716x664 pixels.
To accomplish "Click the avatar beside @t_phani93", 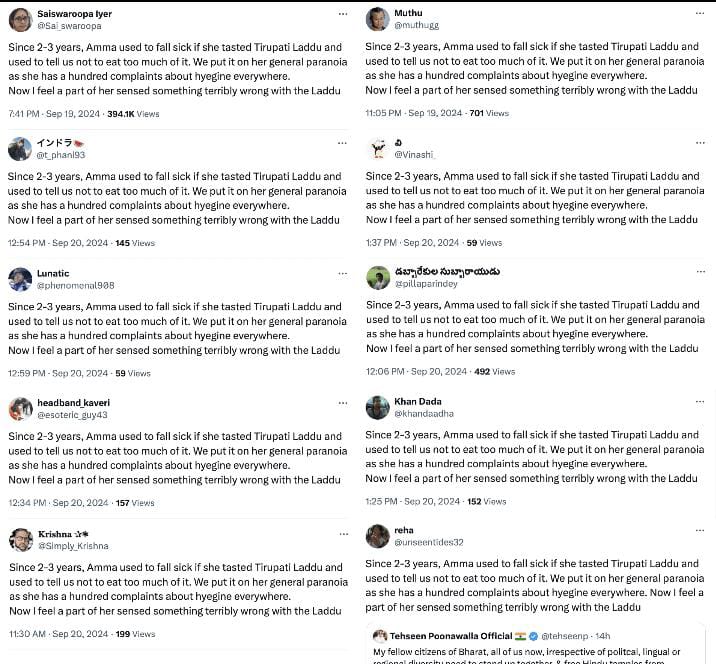I will (20, 149).
